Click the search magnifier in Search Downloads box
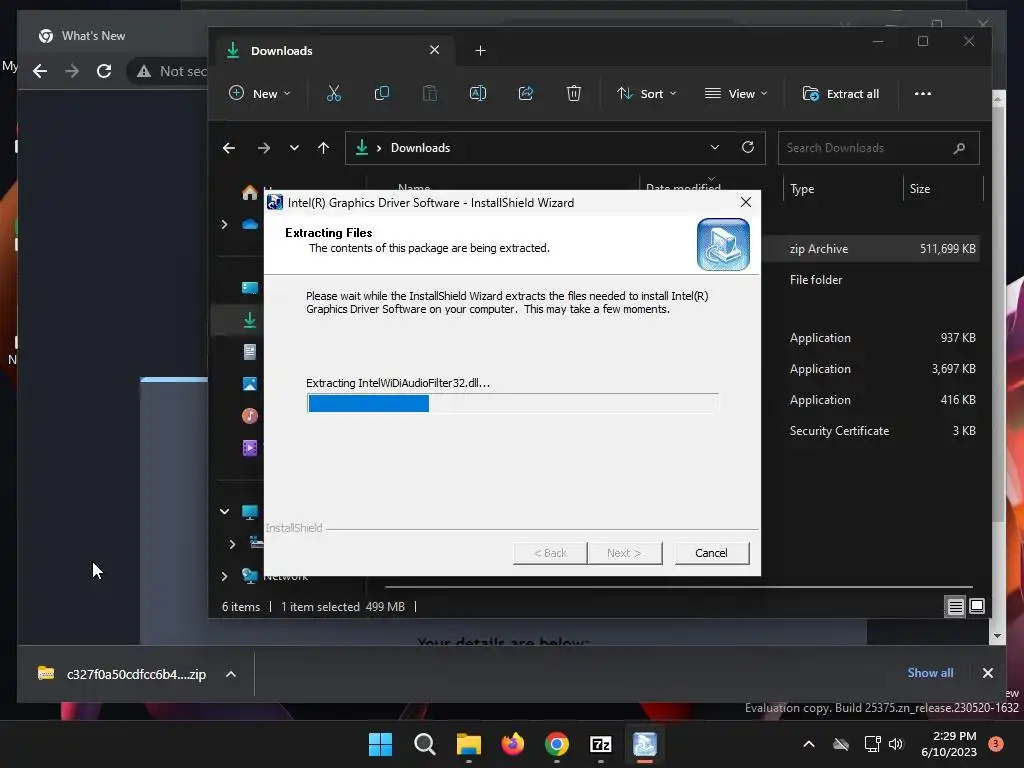This screenshot has width=1024, height=768. (959, 148)
